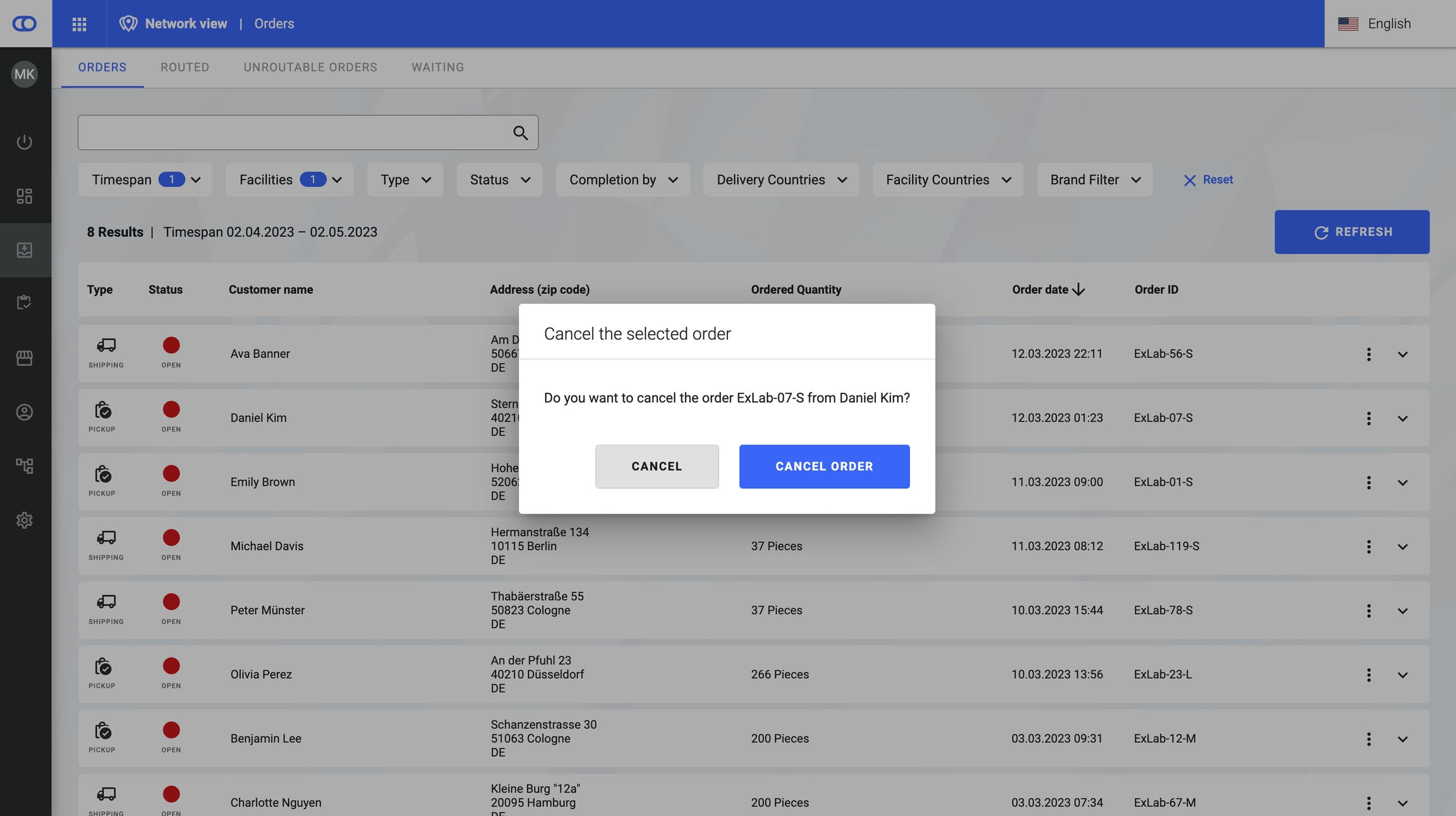Open the user account sidebar icon
This screenshot has width=1456, height=816.
(x=25, y=412)
